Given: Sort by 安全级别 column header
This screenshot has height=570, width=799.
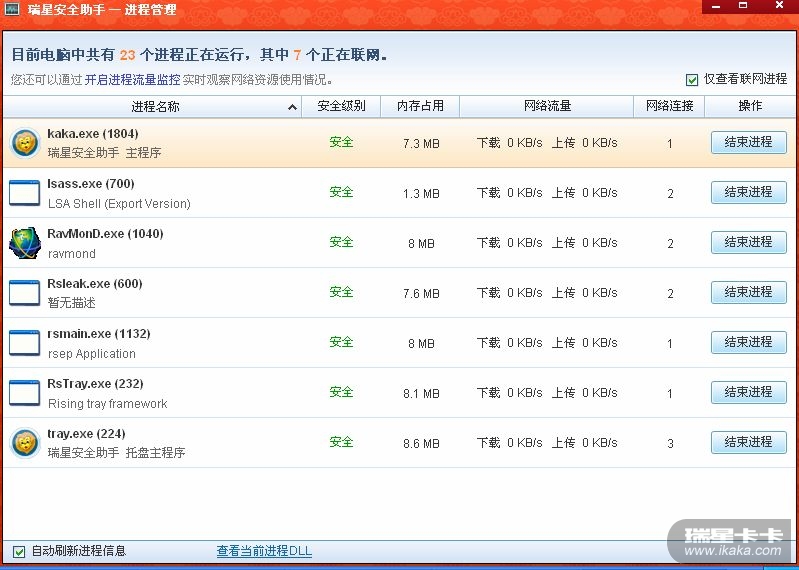Looking at the screenshot, I should point(341,106).
